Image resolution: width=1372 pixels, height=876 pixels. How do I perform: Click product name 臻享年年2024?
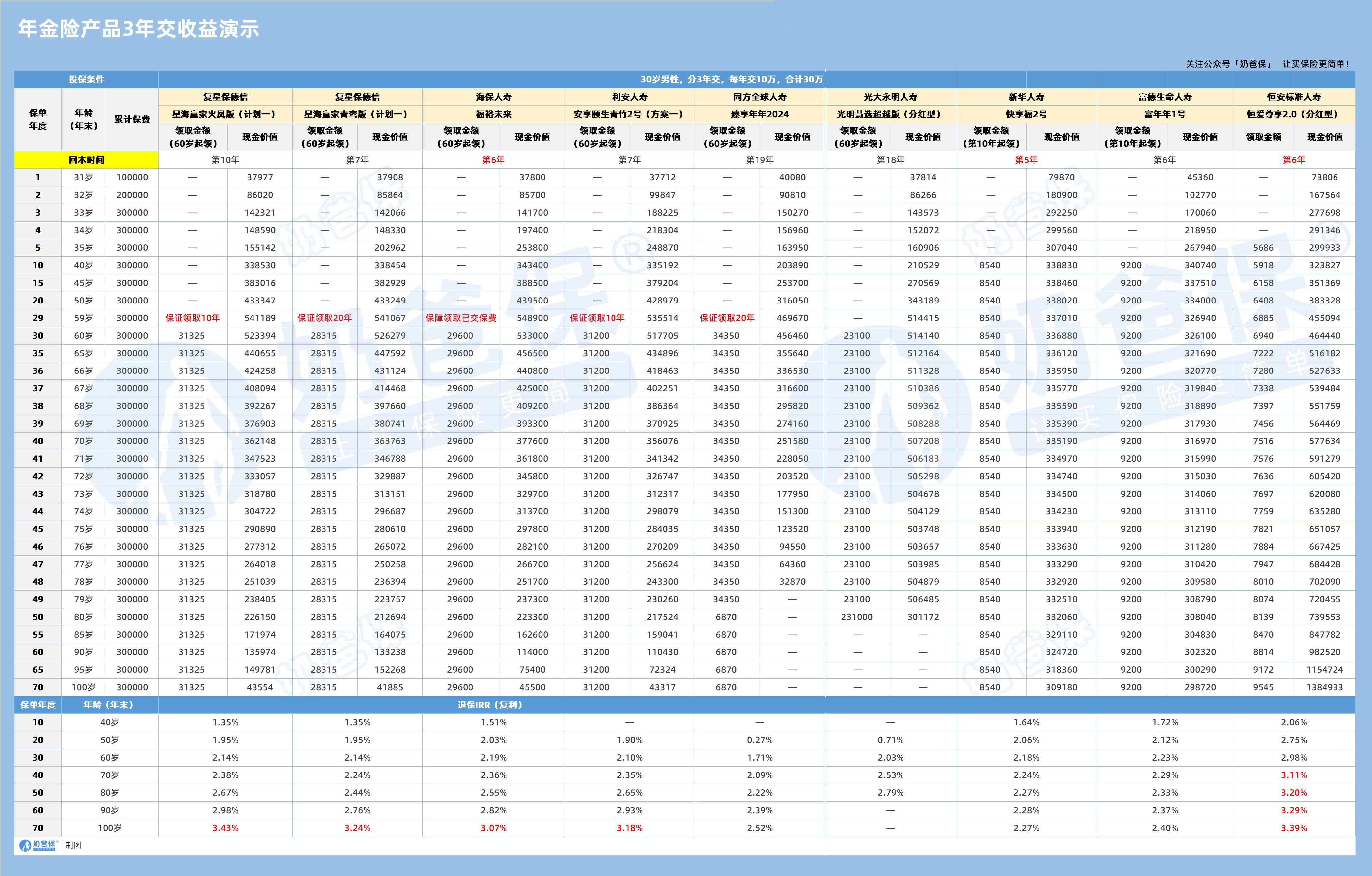(x=759, y=114)
